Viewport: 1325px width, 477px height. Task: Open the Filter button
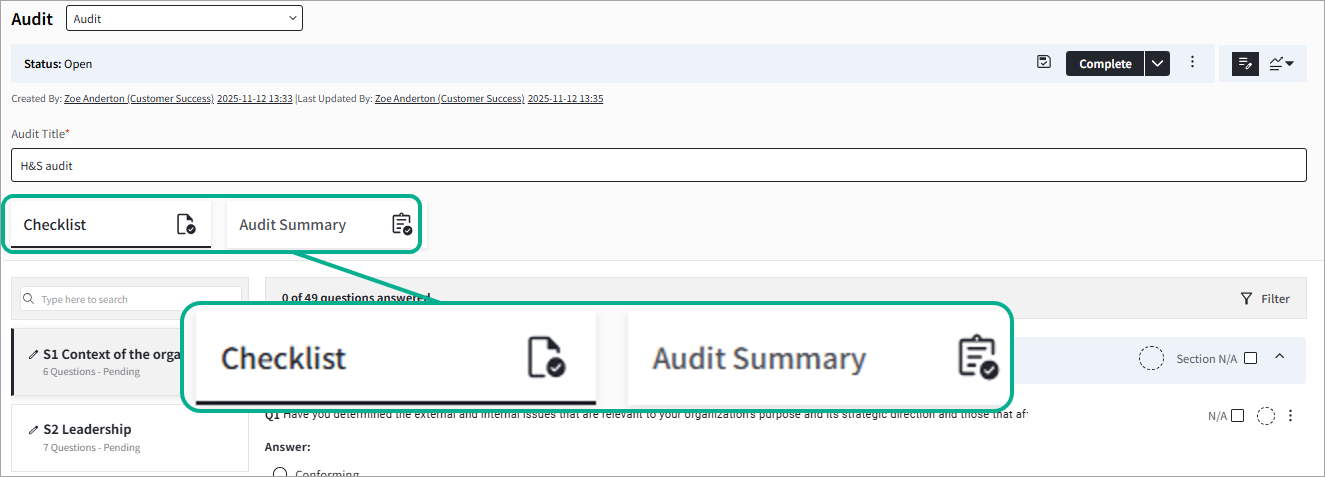click(x=1265, y=298)
